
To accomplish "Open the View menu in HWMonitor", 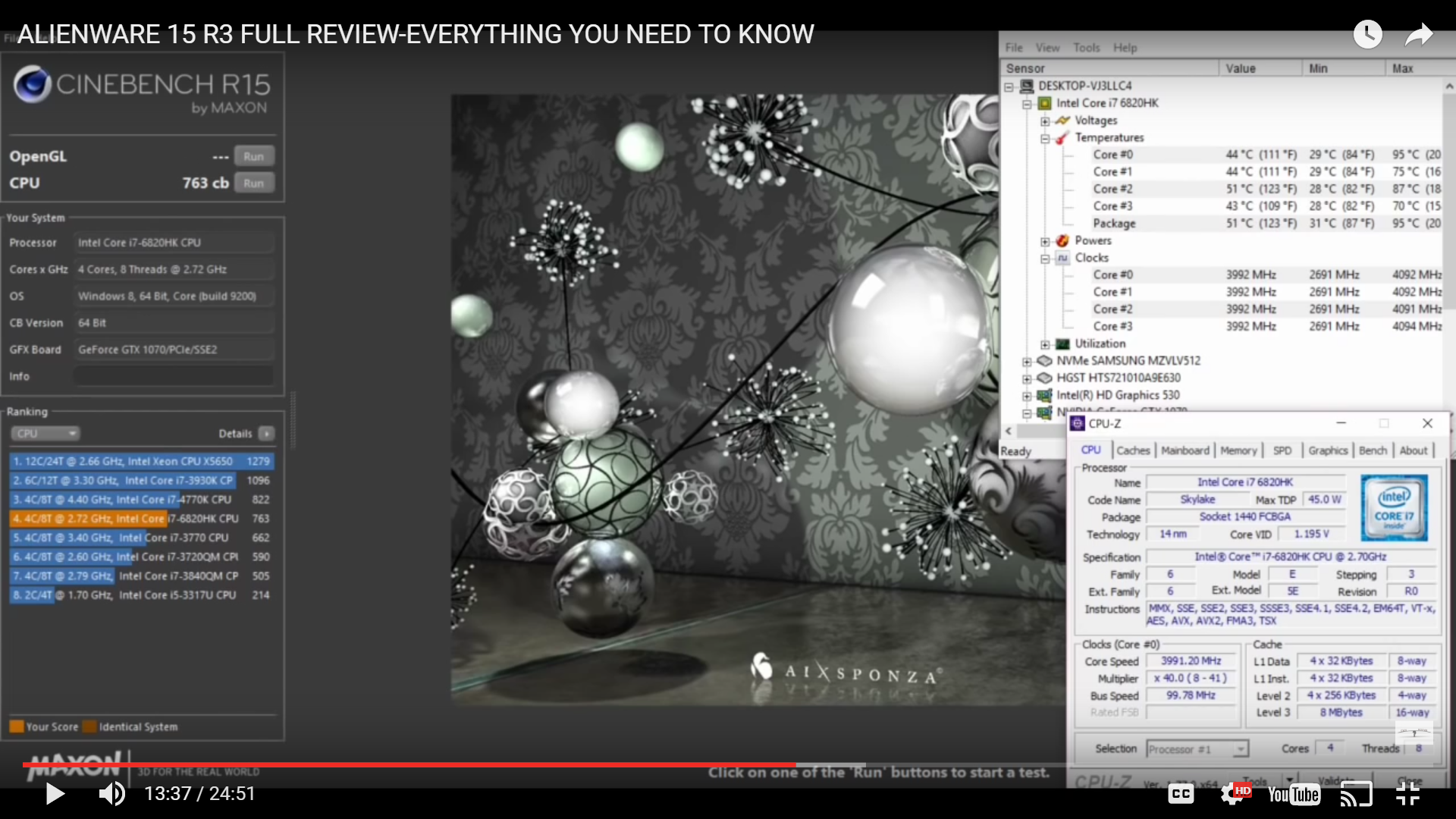I will [x=1047, y=47].
